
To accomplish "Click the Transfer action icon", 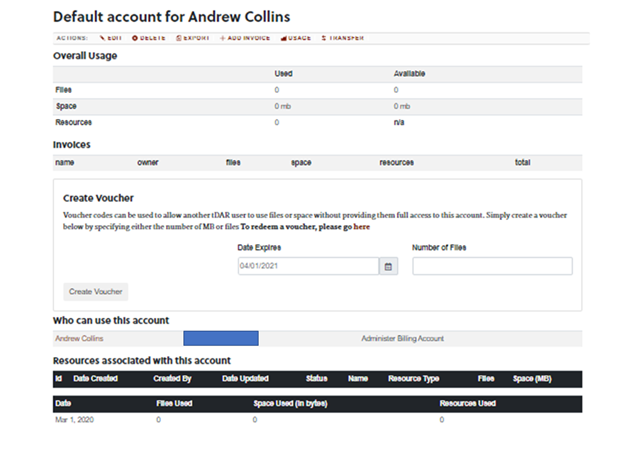I will [343, 38].
